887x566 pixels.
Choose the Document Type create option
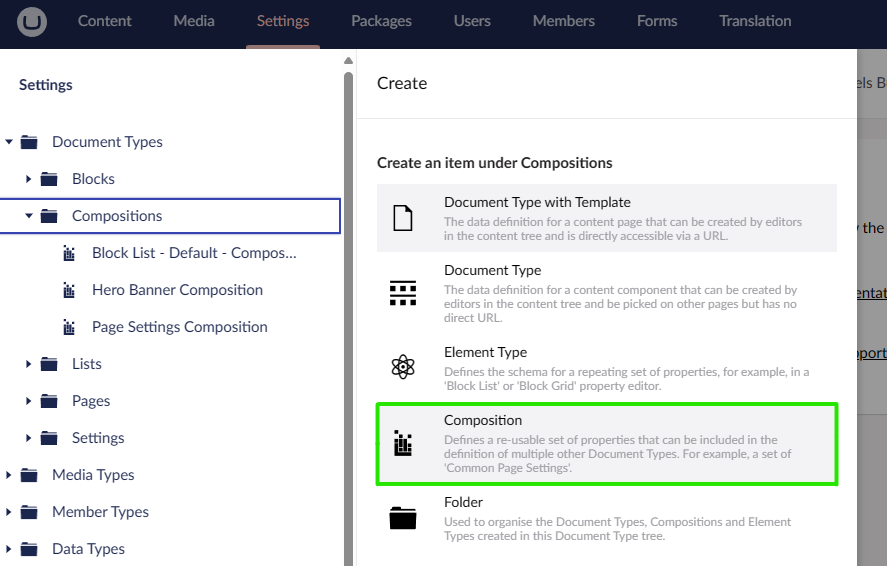pos(607,293)
